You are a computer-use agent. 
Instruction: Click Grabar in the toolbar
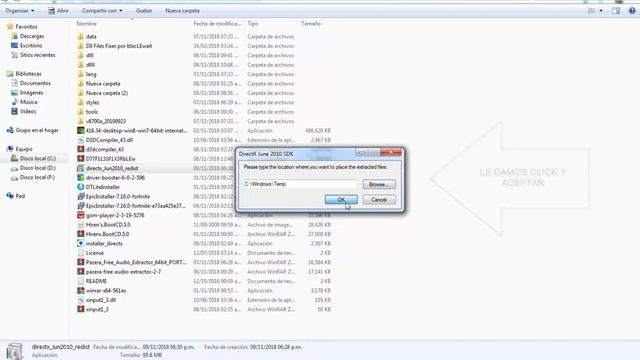pyautogui.click(x=144, y=11)
